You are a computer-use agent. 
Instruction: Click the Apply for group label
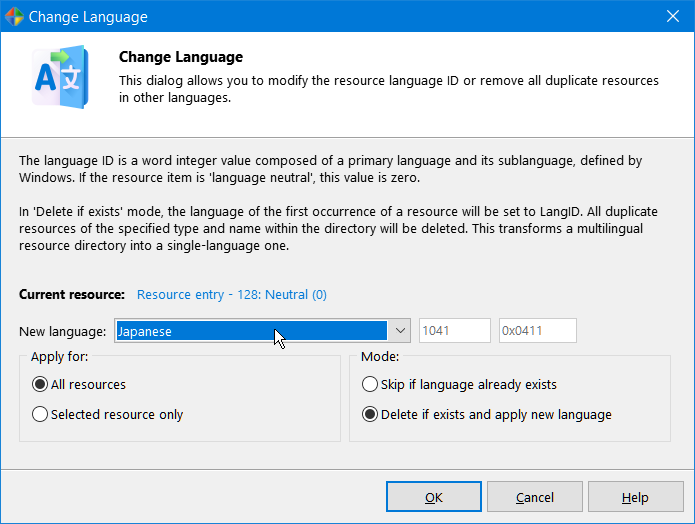click(59, 356)
